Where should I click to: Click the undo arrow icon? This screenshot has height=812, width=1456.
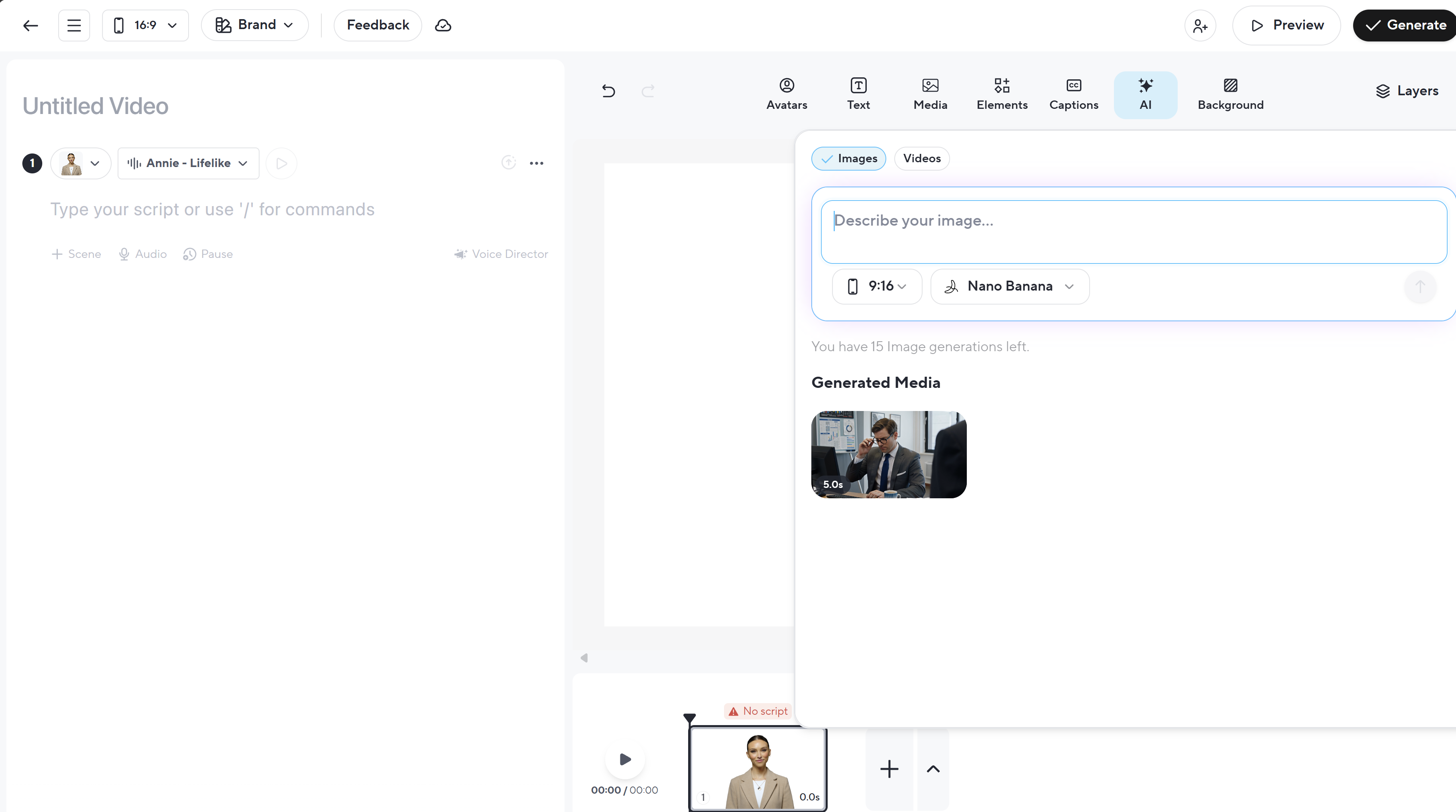(608, 90)
